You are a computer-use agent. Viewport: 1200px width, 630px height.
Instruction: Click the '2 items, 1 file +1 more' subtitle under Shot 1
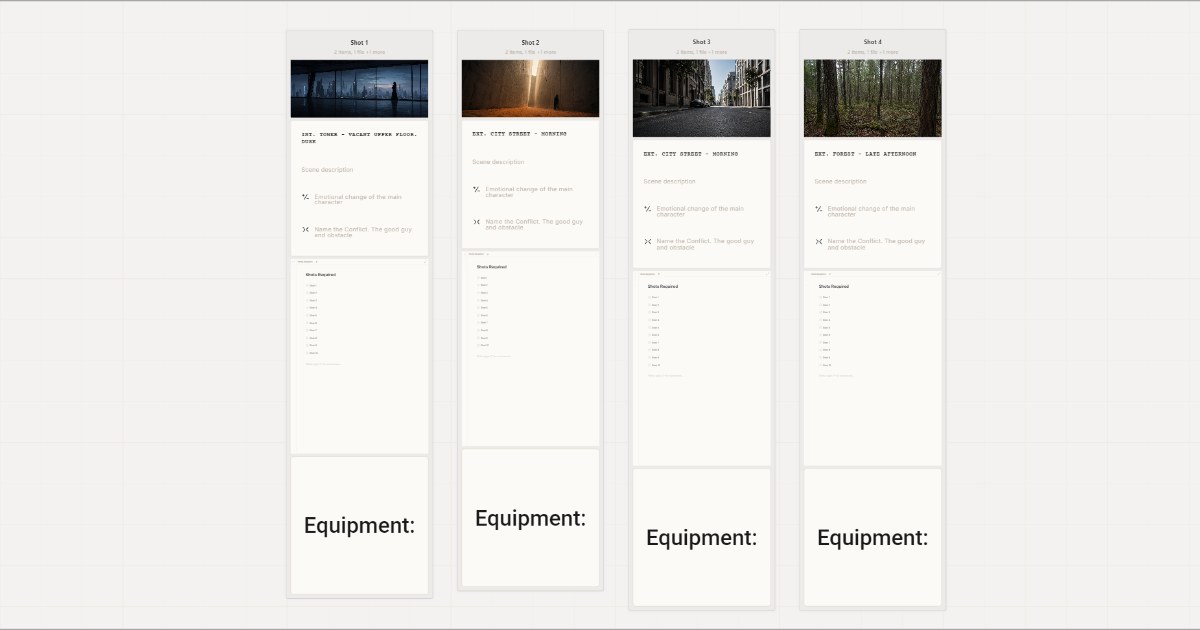(359, 52)
